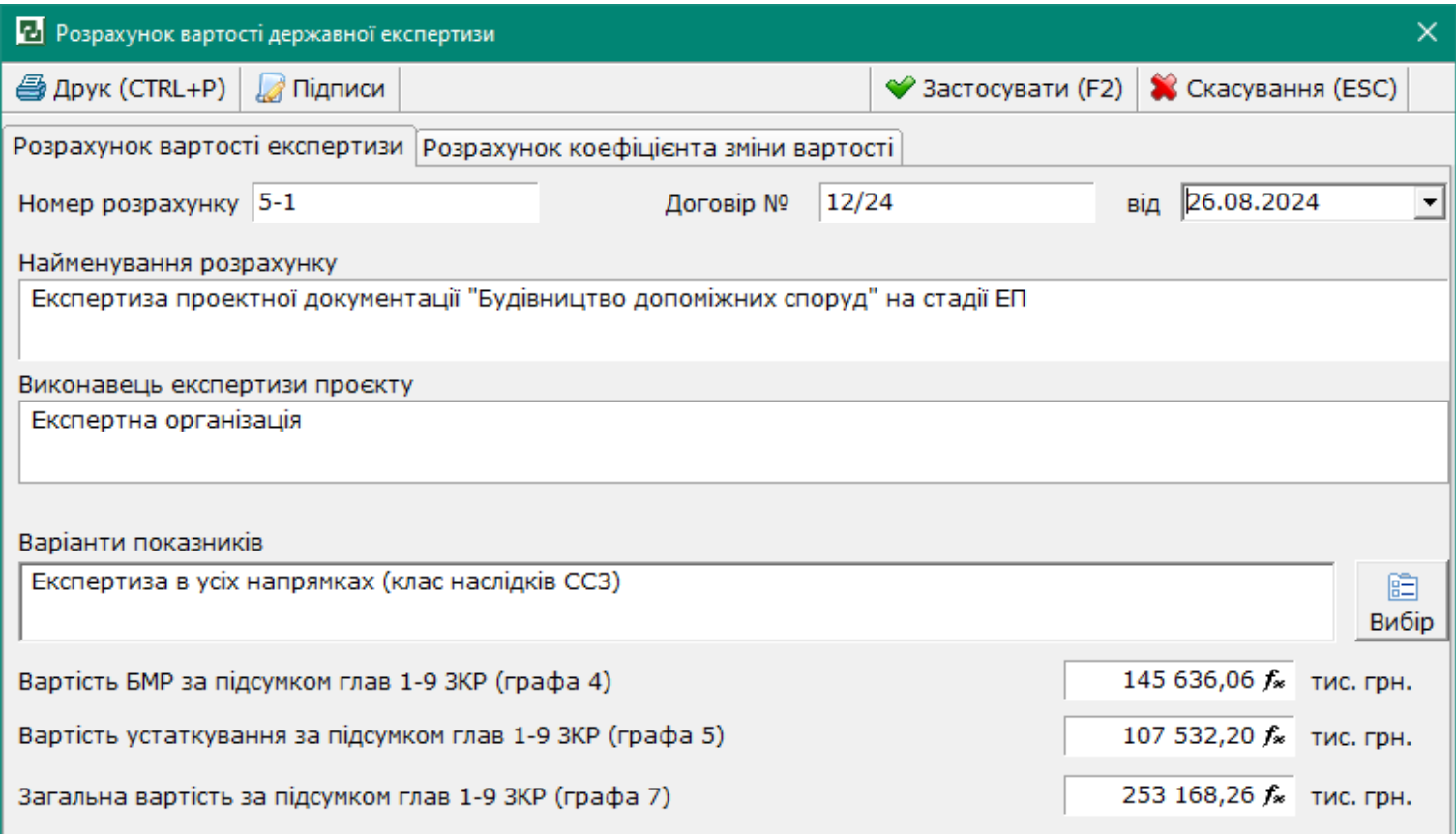The width and height of the screenshot is (1456, 834).
Task: Click Друк (CTRL+P) label
Action: [x=139, y=89]
